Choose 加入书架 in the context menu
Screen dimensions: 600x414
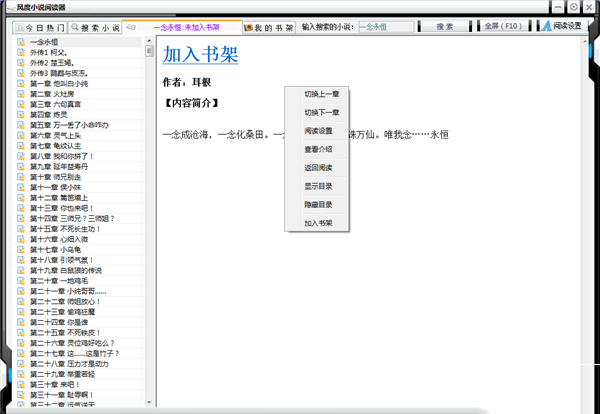coord(318,223)
